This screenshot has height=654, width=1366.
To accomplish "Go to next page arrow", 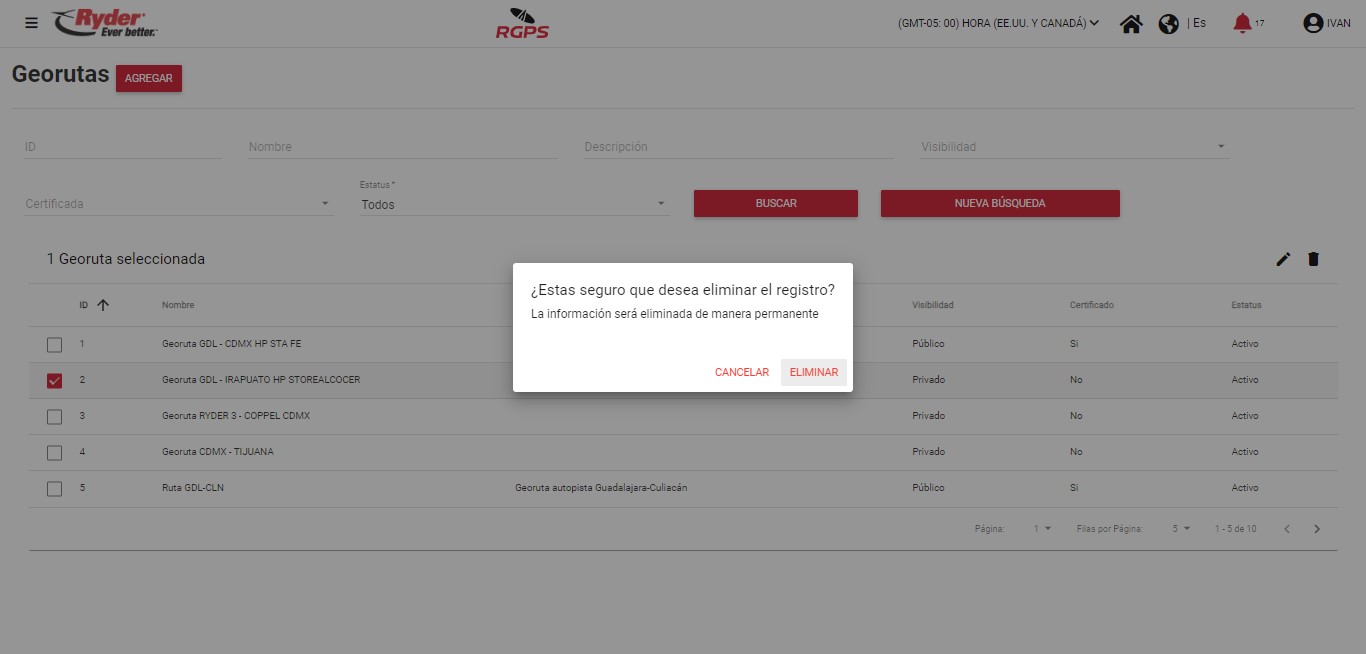I will (1317, 528).
